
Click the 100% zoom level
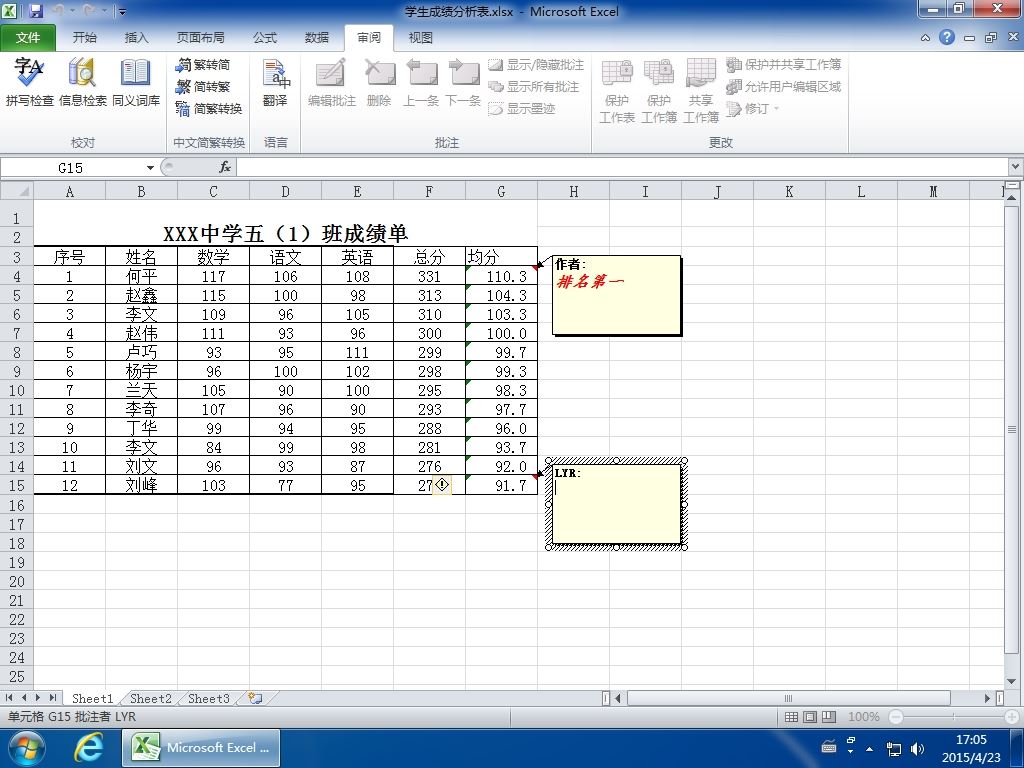coord(863,716)
